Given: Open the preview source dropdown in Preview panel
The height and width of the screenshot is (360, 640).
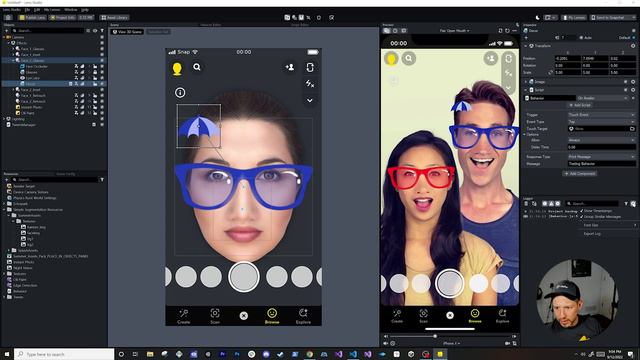Looking at the screenshot, I should (x=454, y=31).
